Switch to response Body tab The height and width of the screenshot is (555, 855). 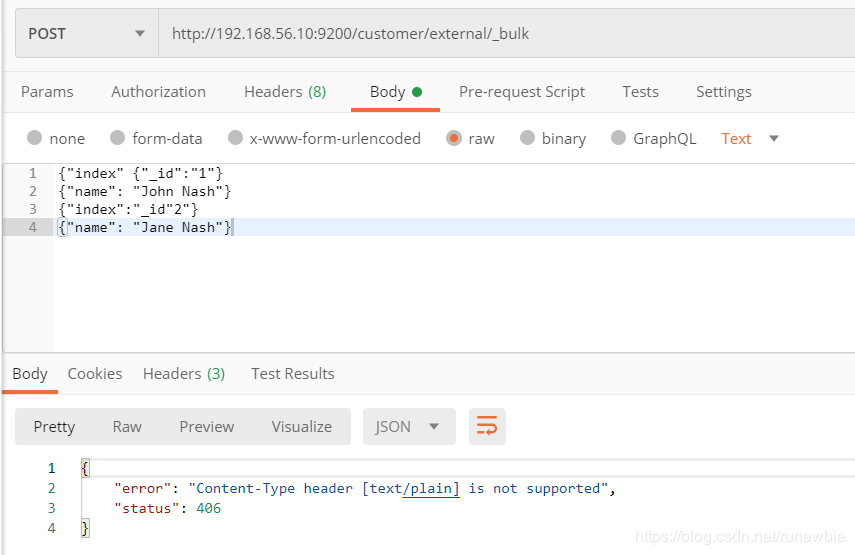30,374
